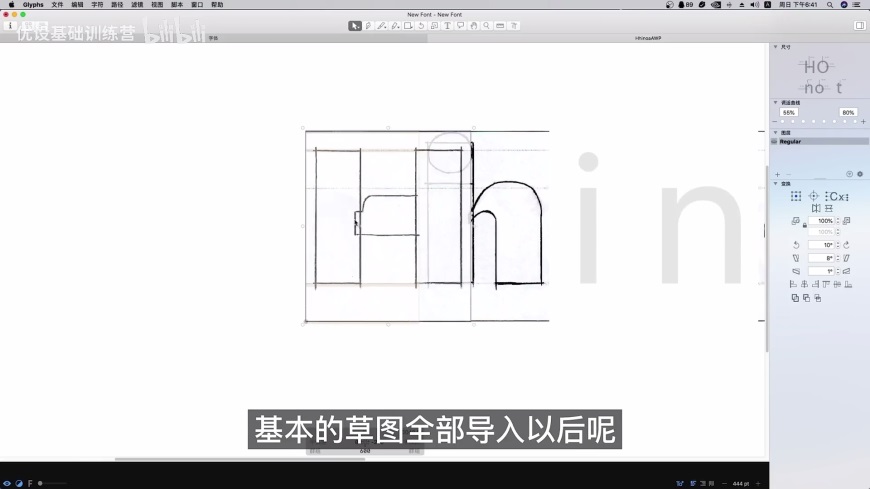Select the Pencil tool in toolbar
This screenshot has height=489, width=870.
(382, 26)
